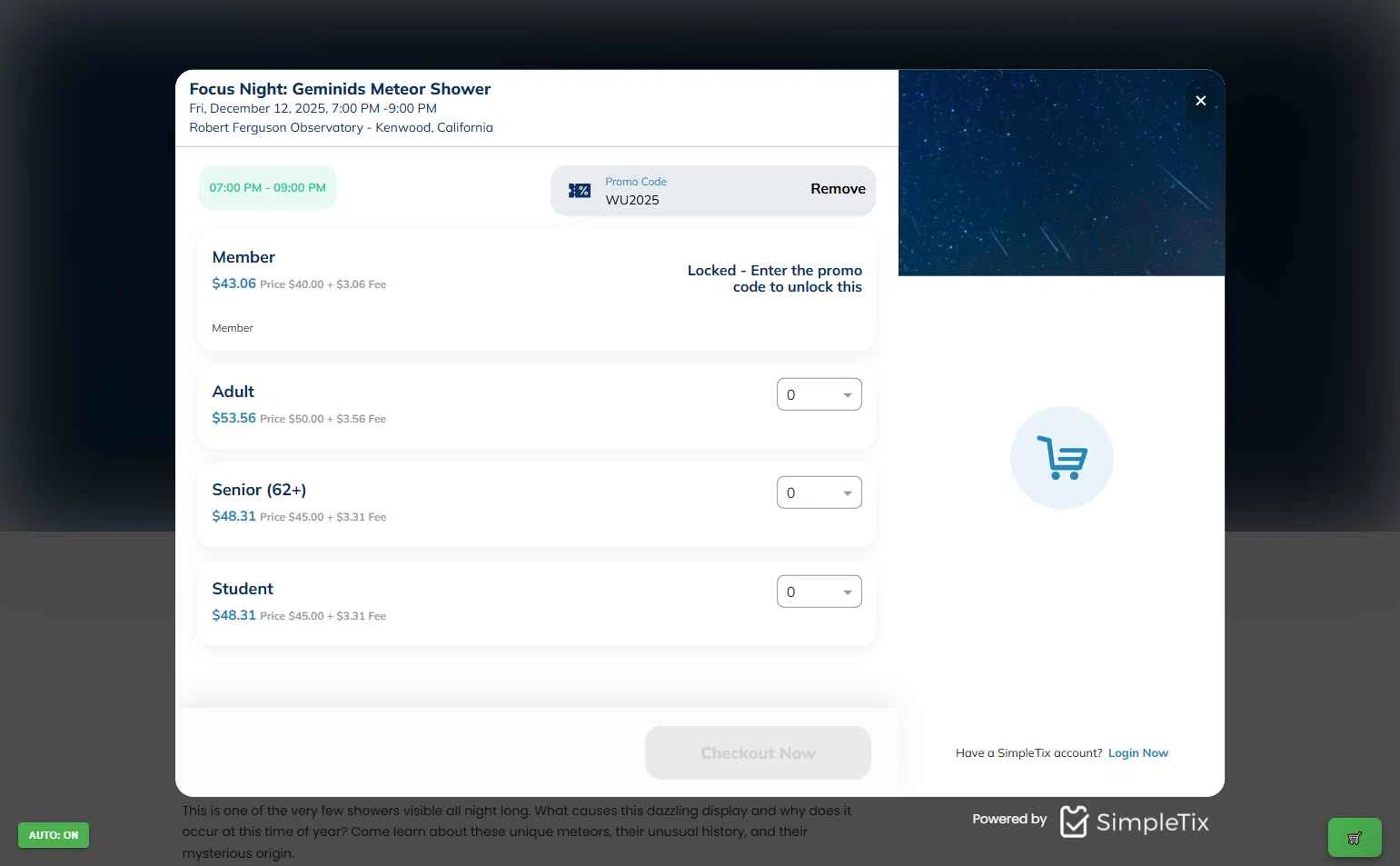Click the Member ticket heading
Screen dimensions: 1400x866
pos(243,257)
